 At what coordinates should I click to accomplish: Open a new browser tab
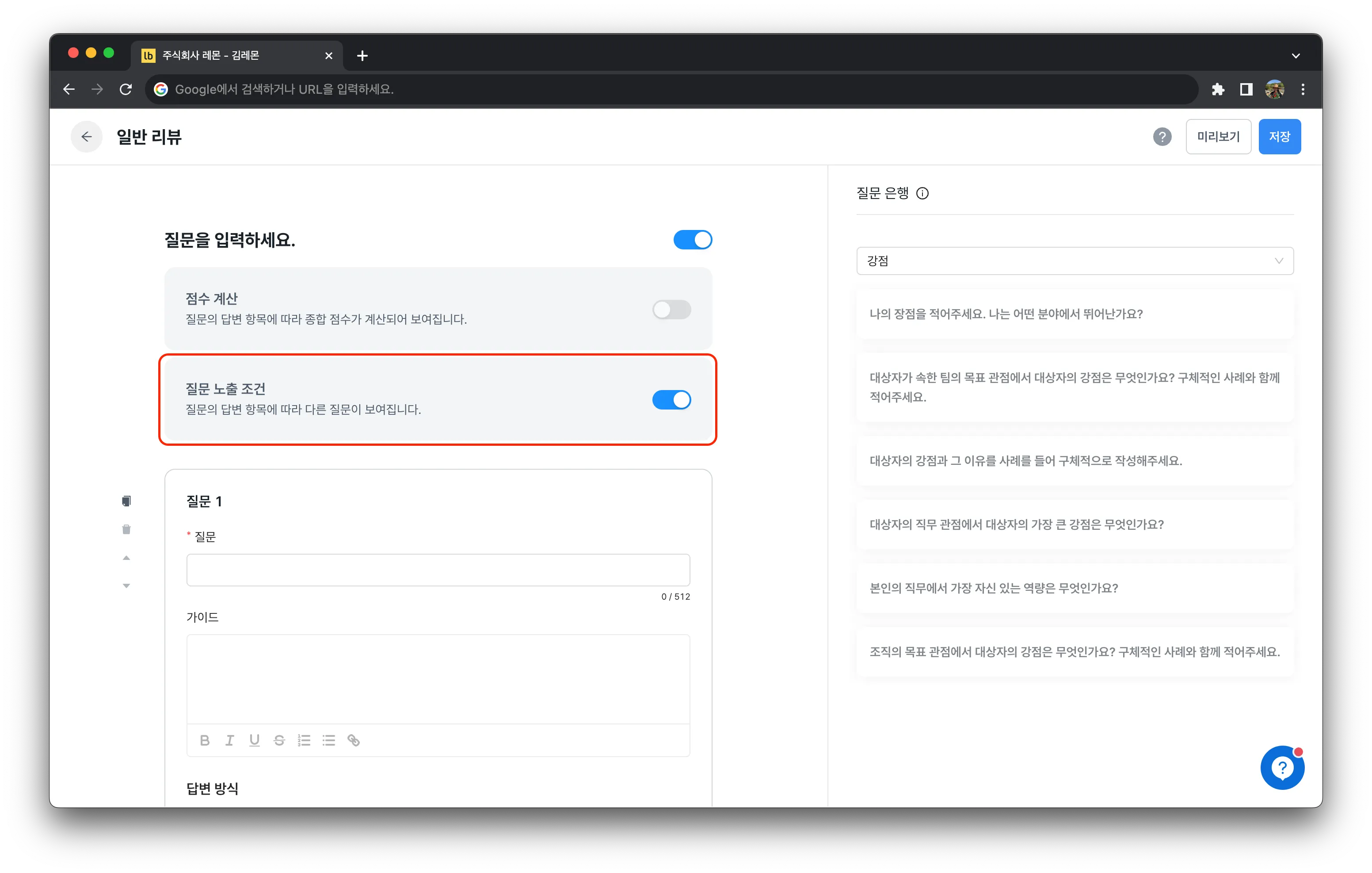(362, 56)
